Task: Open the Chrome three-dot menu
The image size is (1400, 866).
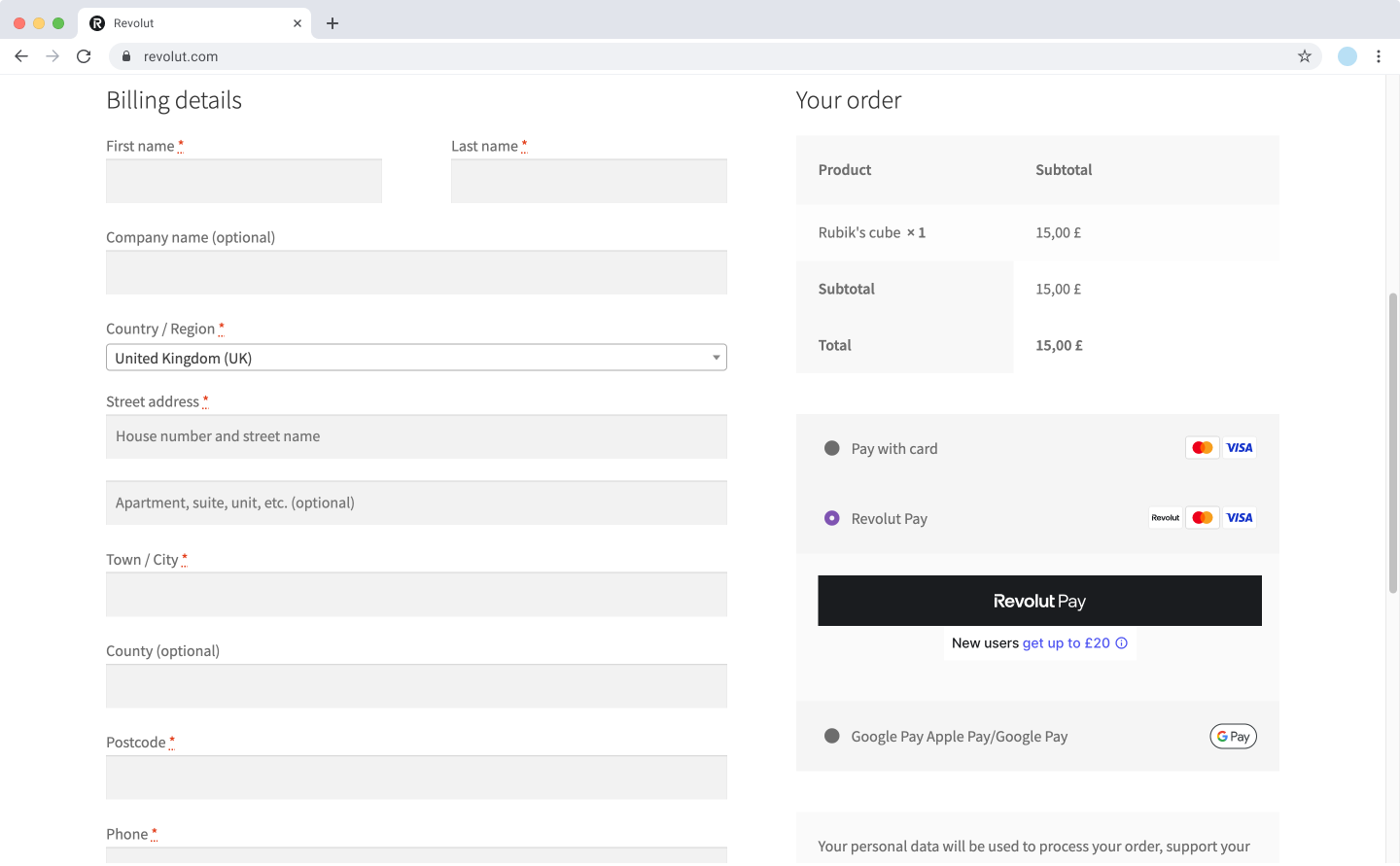Action: pos(1379,56)
